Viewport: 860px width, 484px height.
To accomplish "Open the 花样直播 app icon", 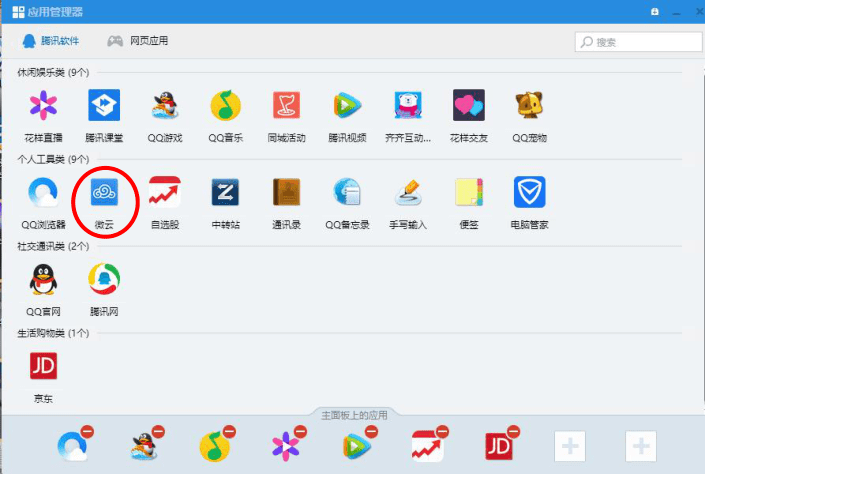I will [43, 105].
